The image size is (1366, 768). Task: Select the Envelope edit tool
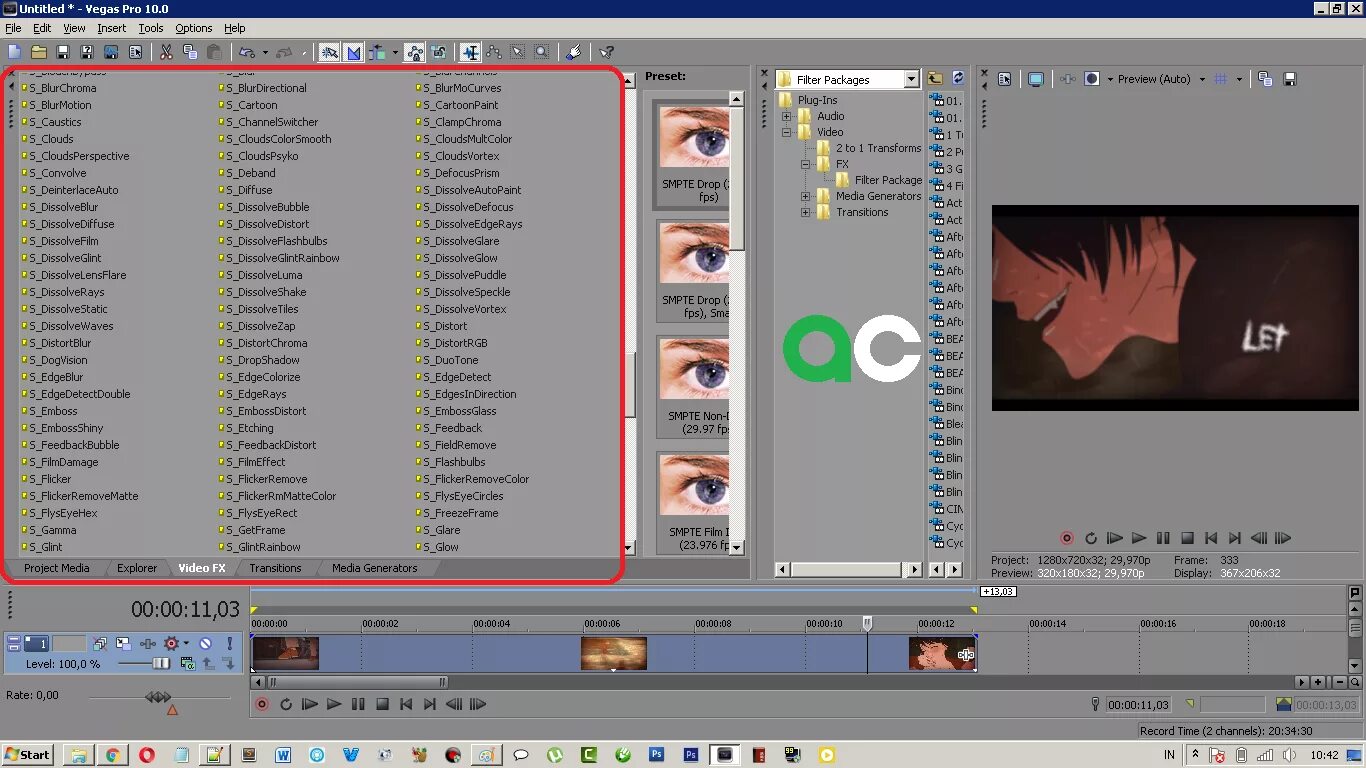pyautogui.click(x=494, y=52)
